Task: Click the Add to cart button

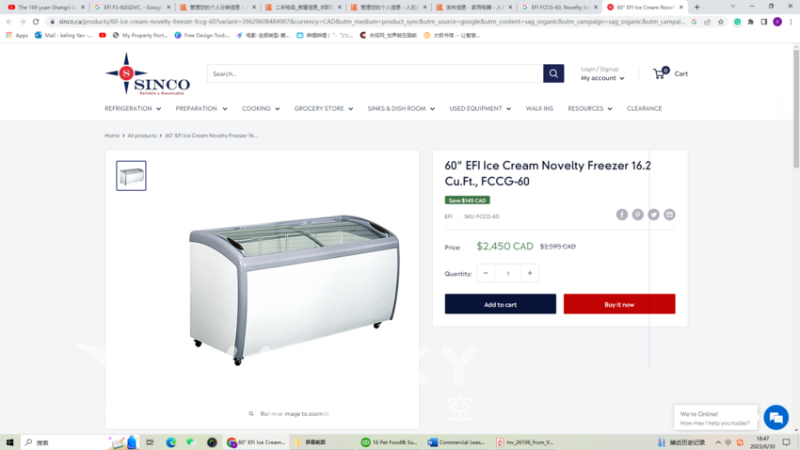Action: click(500, 304)
